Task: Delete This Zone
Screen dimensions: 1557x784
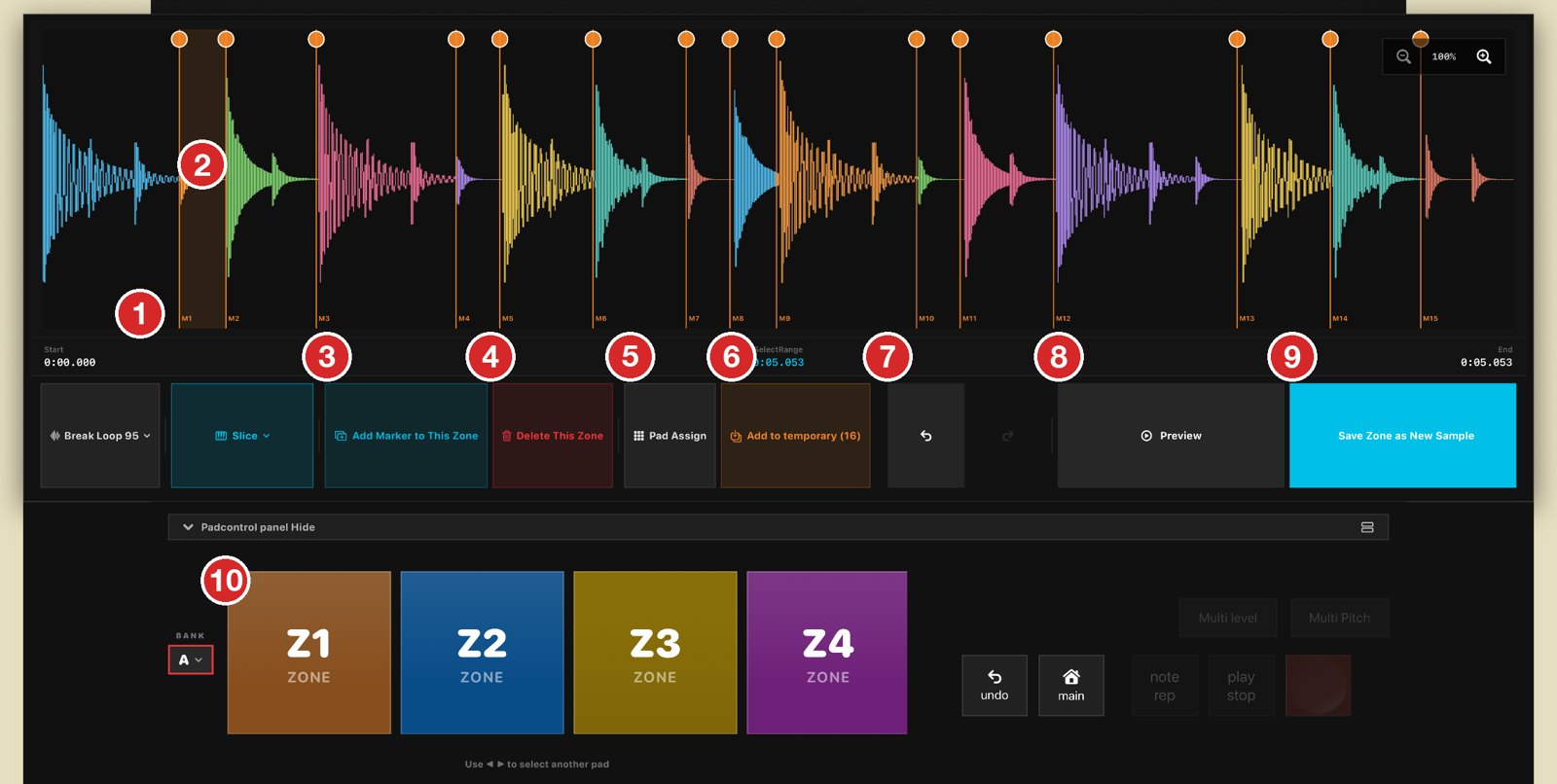Action: 553,436
